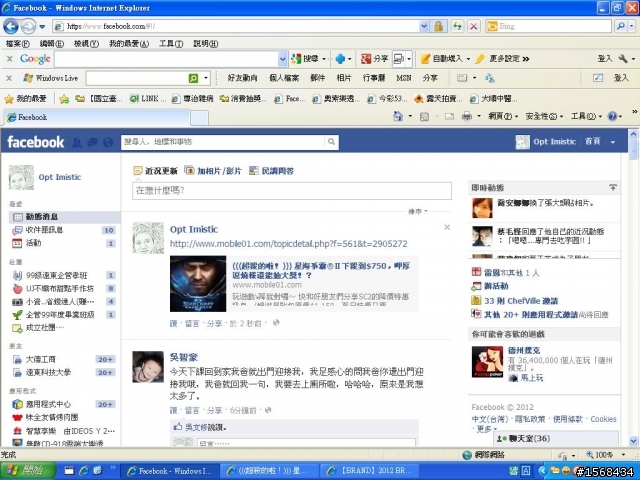Open the 說明 Help menu
The image size is (640, 480).
[205, 43]
